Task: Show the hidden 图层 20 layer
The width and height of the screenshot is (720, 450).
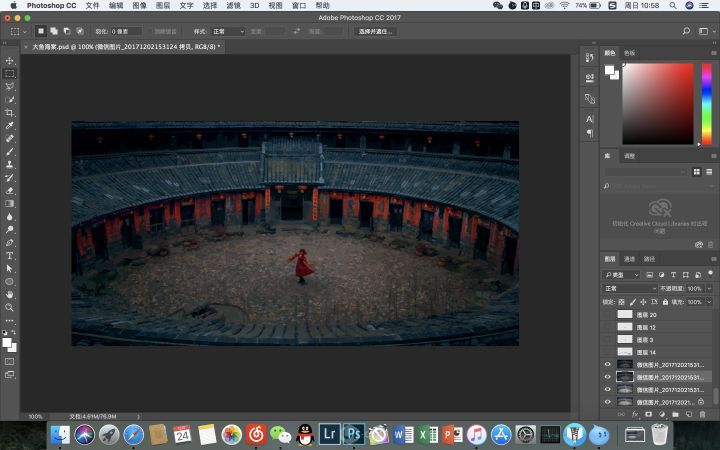Action: (x=607, y=315)
